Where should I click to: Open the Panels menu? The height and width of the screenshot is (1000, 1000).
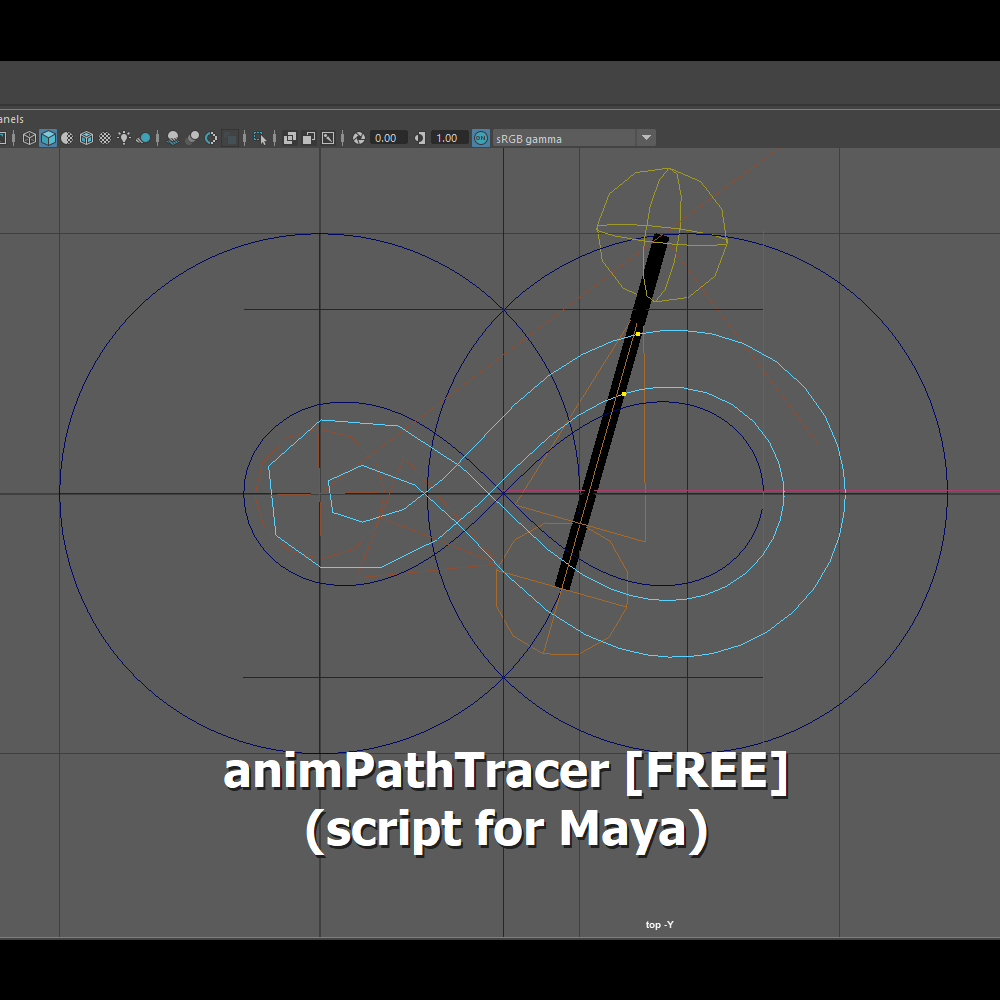[11, 119]
